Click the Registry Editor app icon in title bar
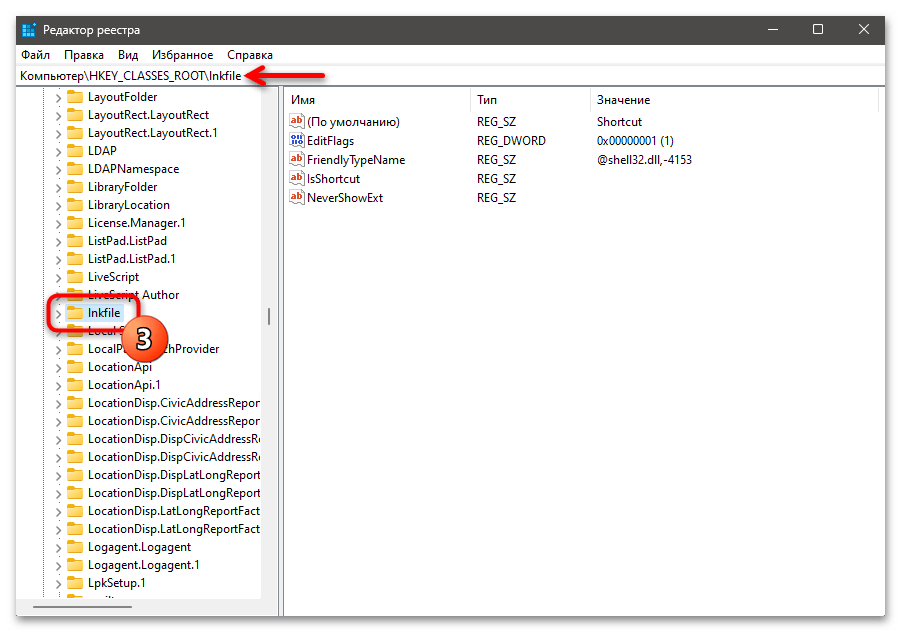 (x=28, y=30)
